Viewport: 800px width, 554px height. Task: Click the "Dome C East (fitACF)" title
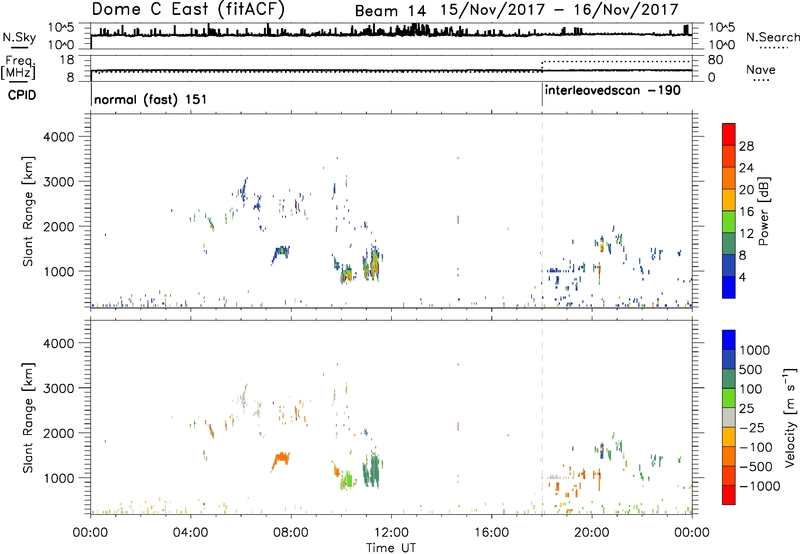coord(188,9)
